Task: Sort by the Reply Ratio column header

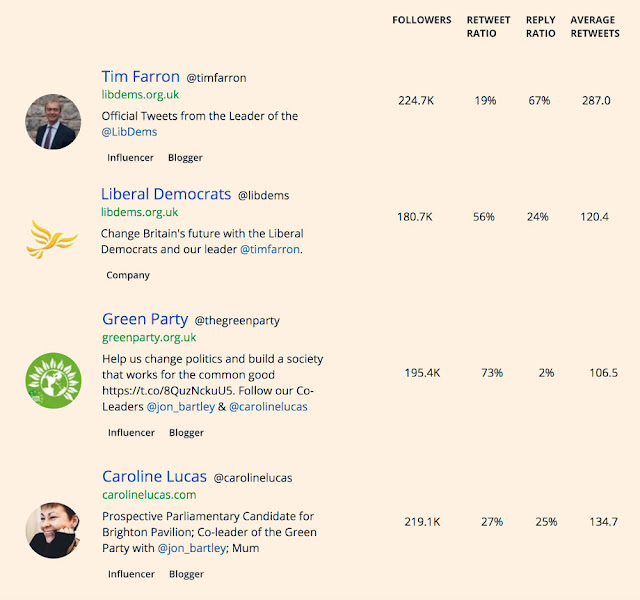Action: tap(541, 26)
